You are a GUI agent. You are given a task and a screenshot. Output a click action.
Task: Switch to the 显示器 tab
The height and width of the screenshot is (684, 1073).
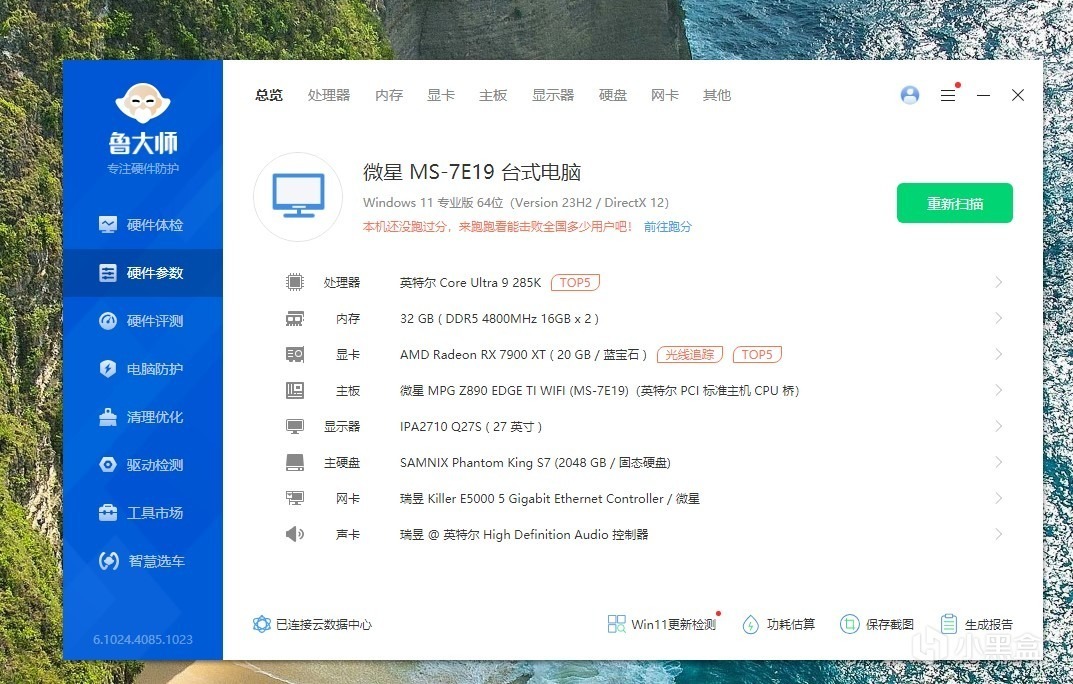pos(553,95)
